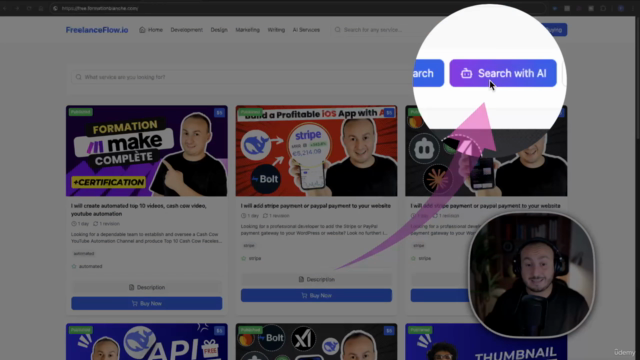Image resolution: width=640 pixels, height=360 pixels.
Task: Click Buy Now on the automated videos card
Action: (147, 303)
